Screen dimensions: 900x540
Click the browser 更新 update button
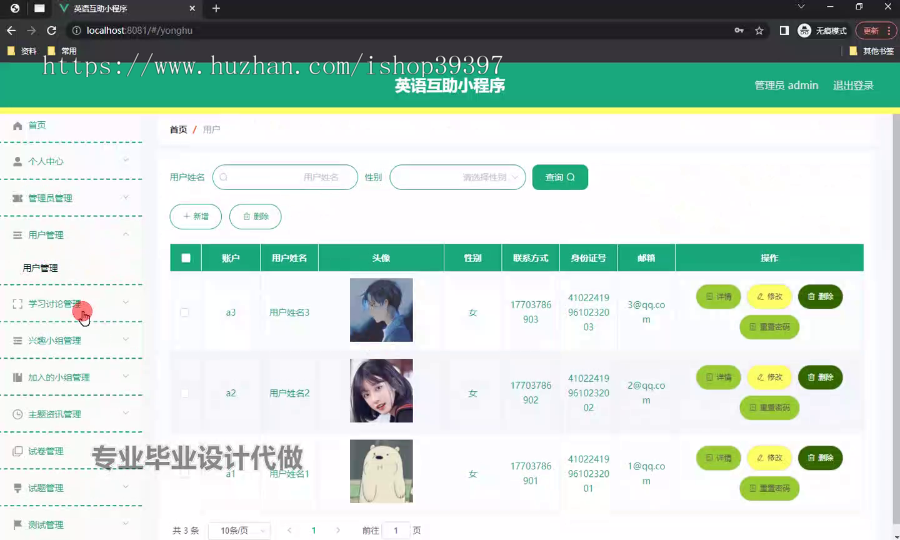875,30
